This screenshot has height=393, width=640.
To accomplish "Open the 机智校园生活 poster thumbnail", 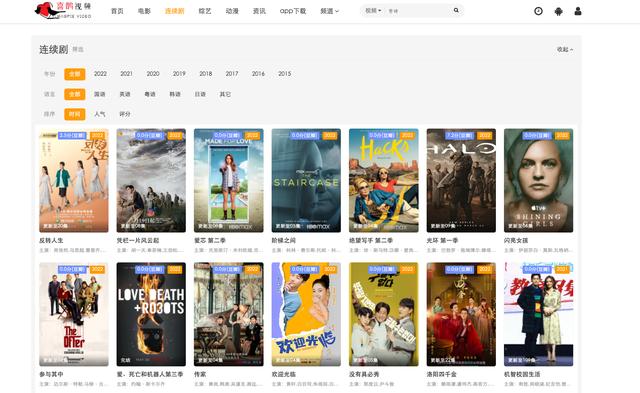I will [x=538, y=314].
